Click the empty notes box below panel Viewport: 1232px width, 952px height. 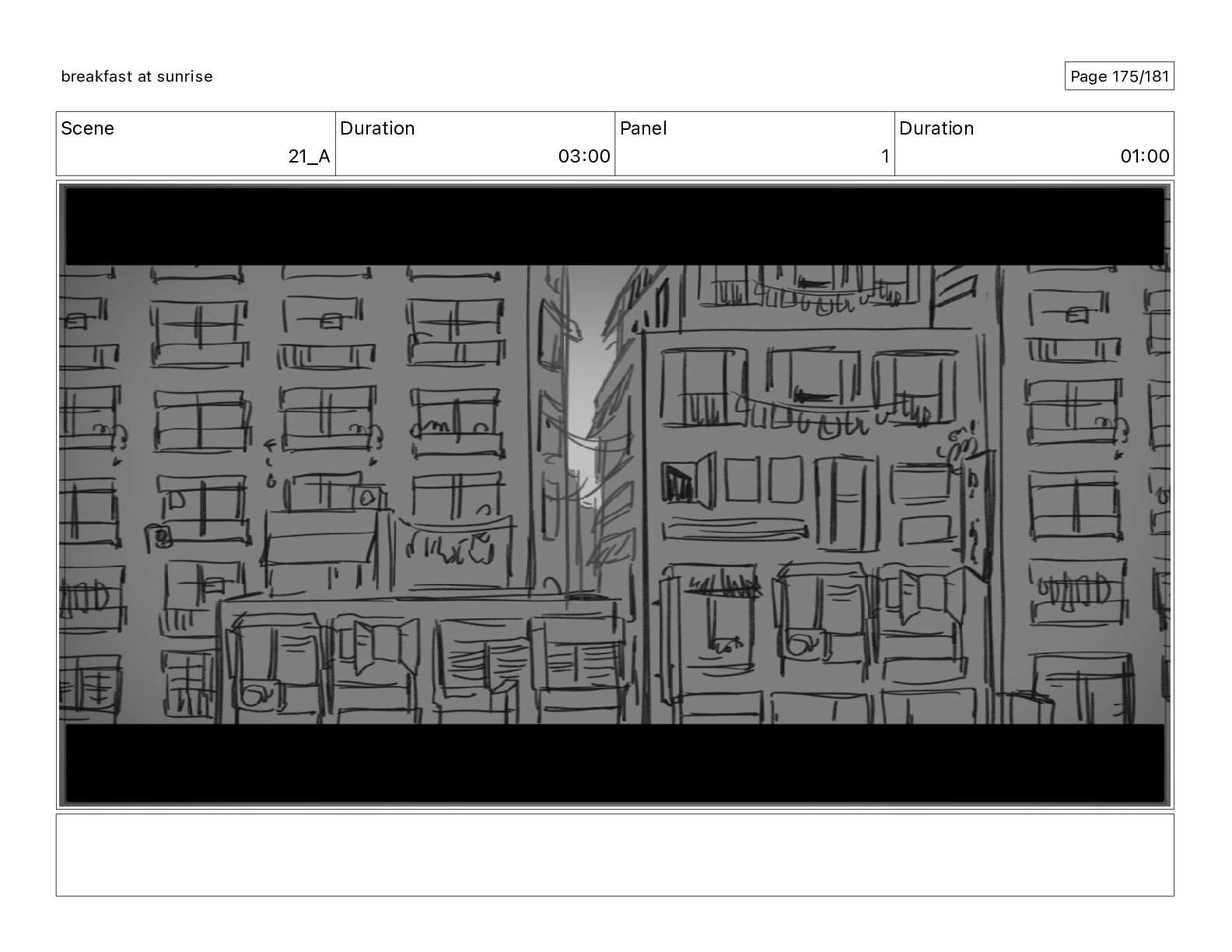click(x=614, y=855)
